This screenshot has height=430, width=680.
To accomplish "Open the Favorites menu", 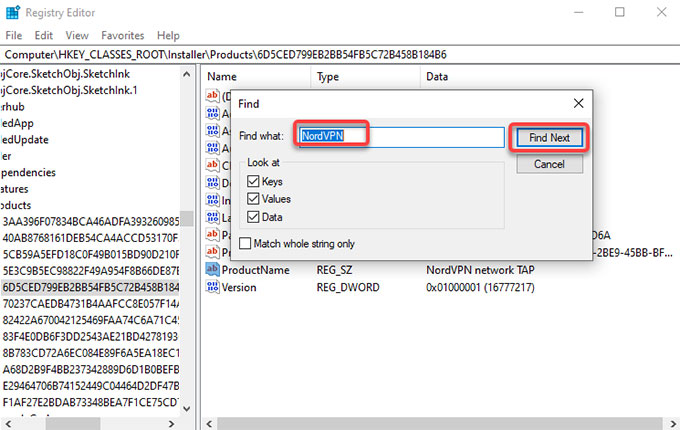I will click(122, 36).
